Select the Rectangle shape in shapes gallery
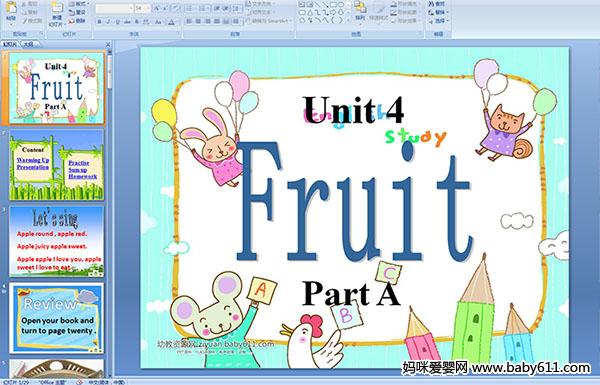Screen dimensions: 600x385 (333, 5)
